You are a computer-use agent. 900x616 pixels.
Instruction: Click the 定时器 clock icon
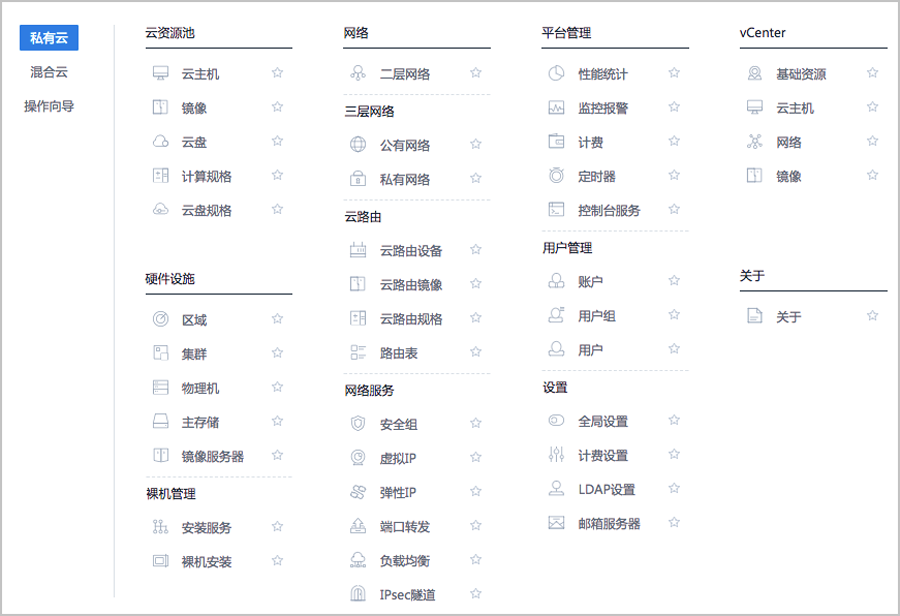556,175
